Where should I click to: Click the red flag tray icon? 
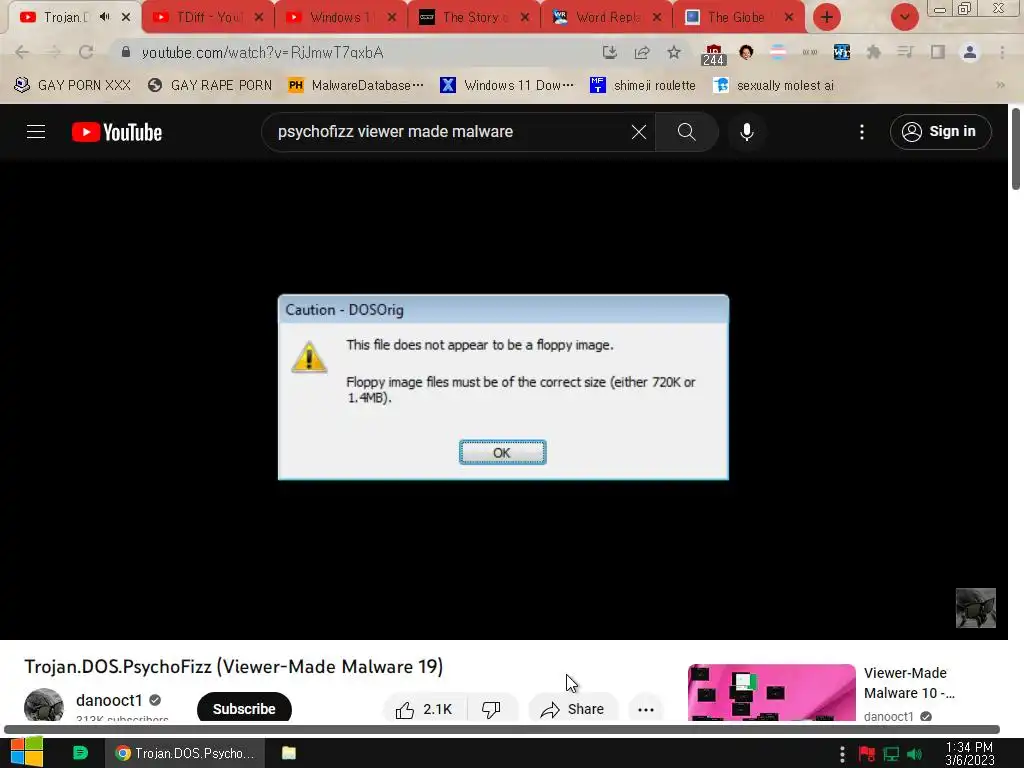click(x=867, y=754)
